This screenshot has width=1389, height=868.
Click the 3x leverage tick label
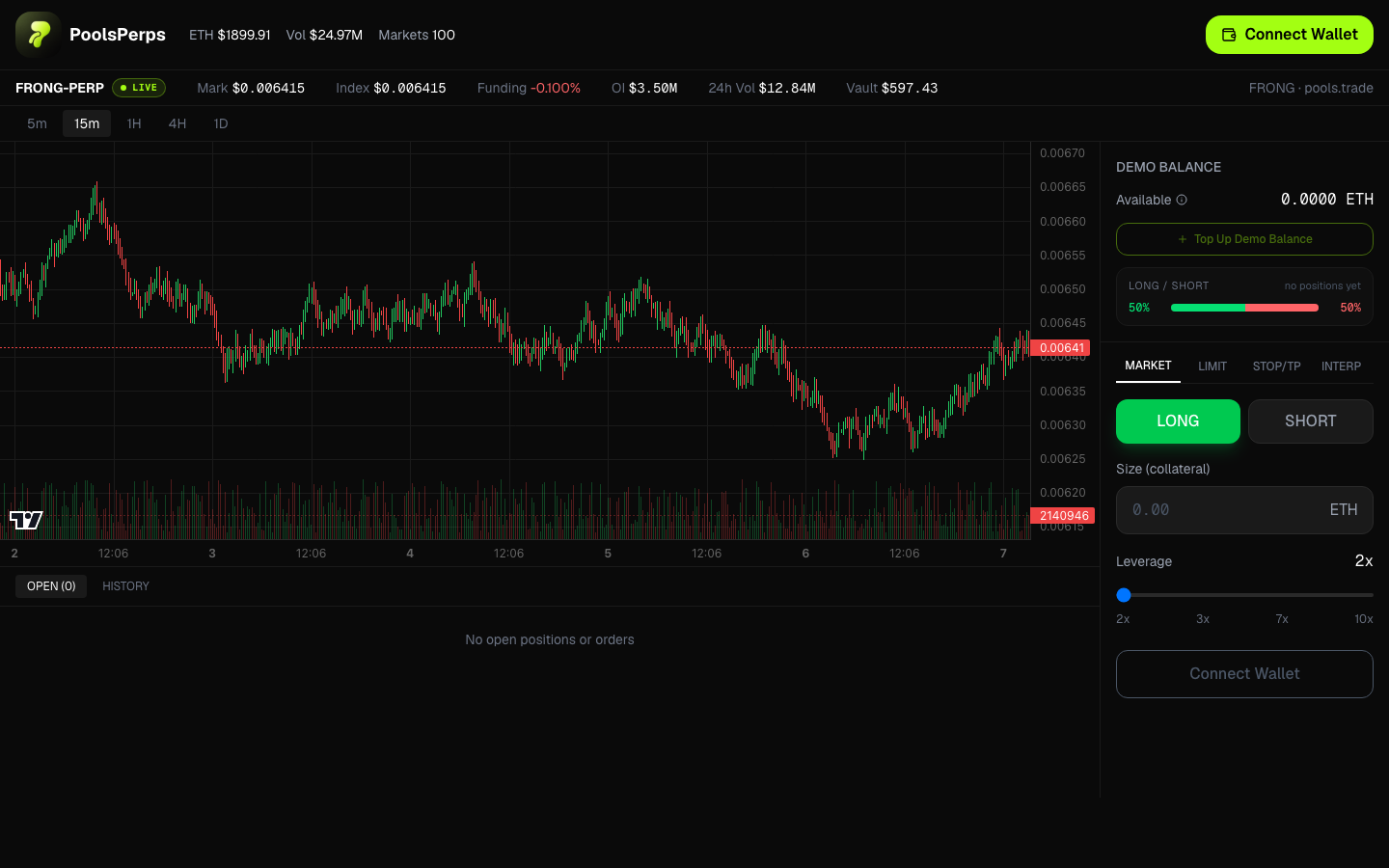1203,619
